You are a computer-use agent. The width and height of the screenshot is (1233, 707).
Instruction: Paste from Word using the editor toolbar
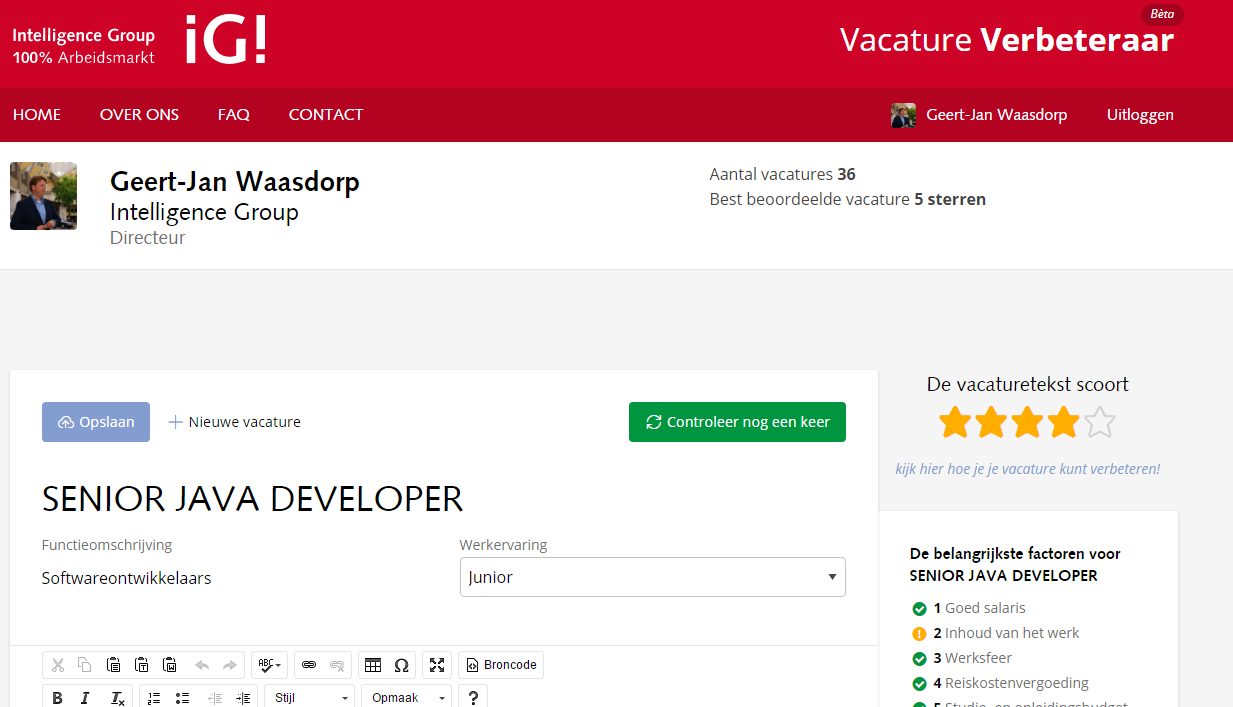click(169, 665)
